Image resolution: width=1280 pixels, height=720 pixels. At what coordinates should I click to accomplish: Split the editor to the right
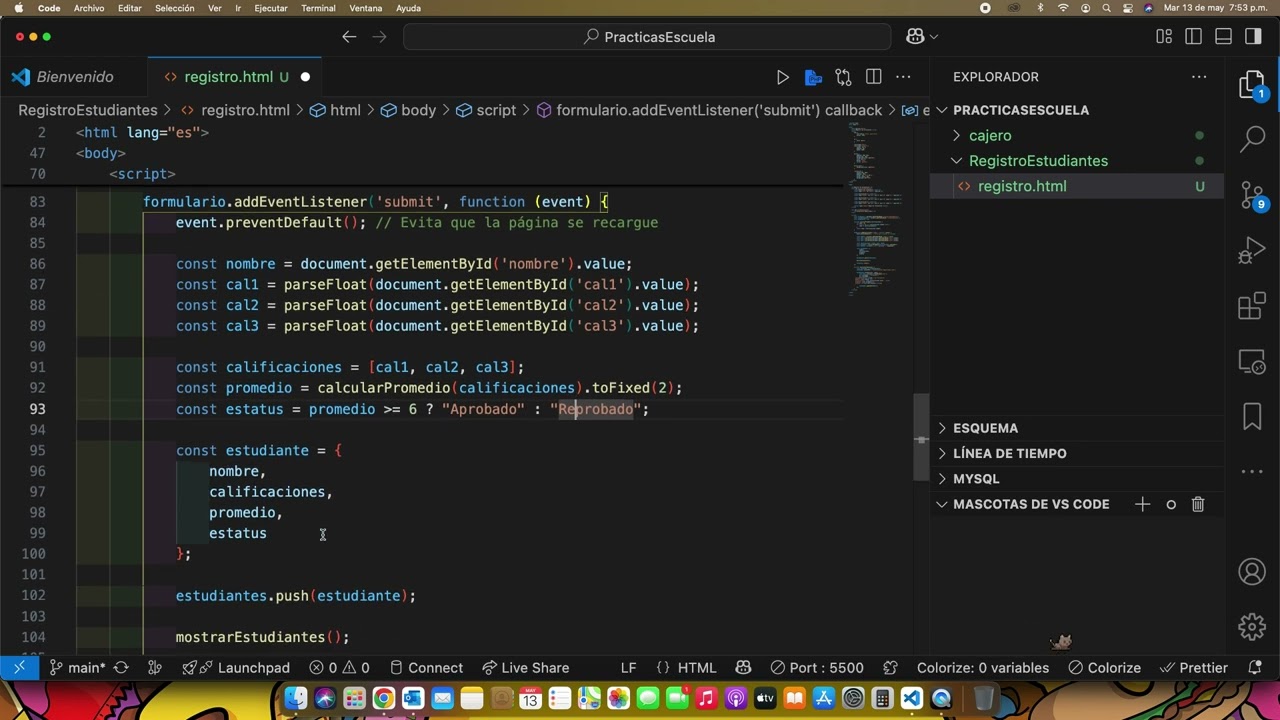[873, 77]
